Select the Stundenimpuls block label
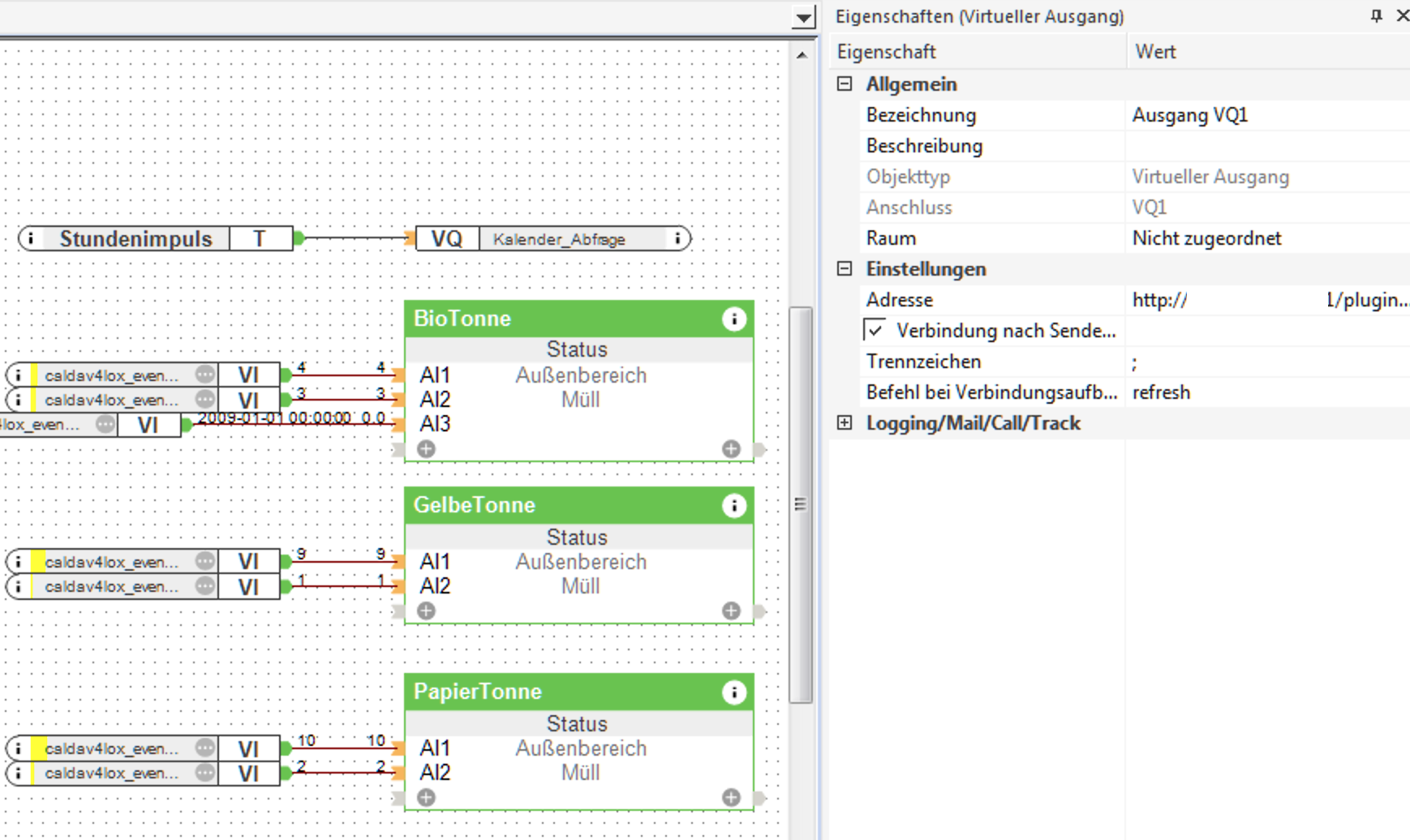The height and width of the screenshot is (840, 1410). pos(135,238)
